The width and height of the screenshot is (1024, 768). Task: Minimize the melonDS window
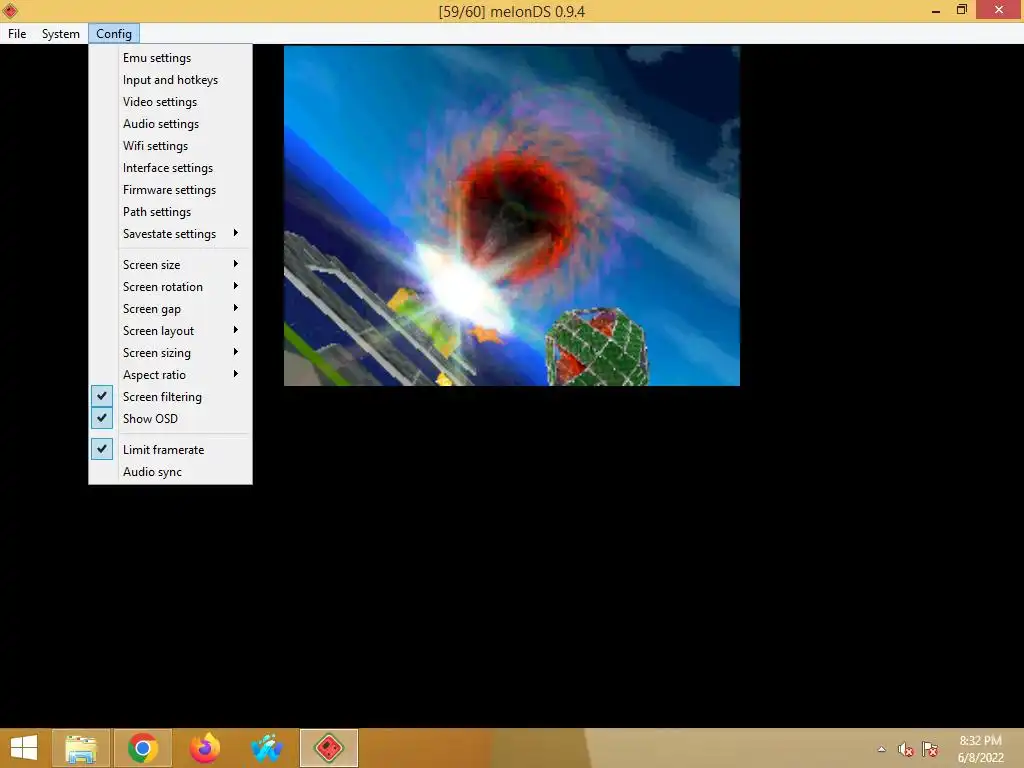[936, 10]
